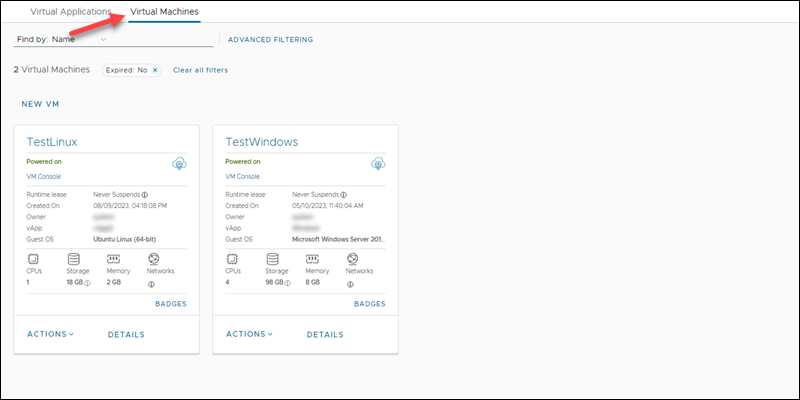The image size is (800, 400).
Task: Open the TestWindows VM title link
Action: tap(262, 142)
